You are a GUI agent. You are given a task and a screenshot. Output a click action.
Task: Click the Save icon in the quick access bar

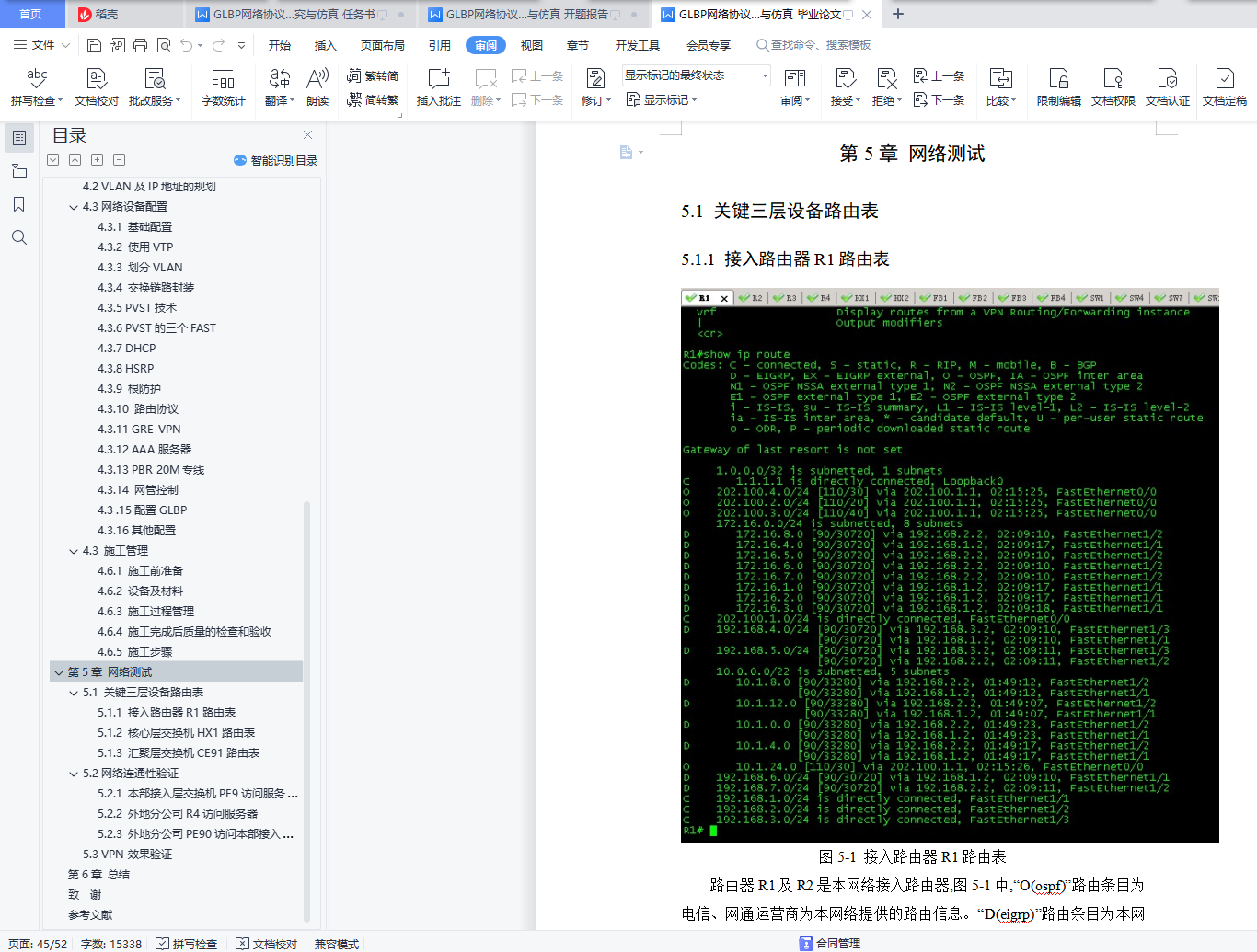[x=94, y=45]
